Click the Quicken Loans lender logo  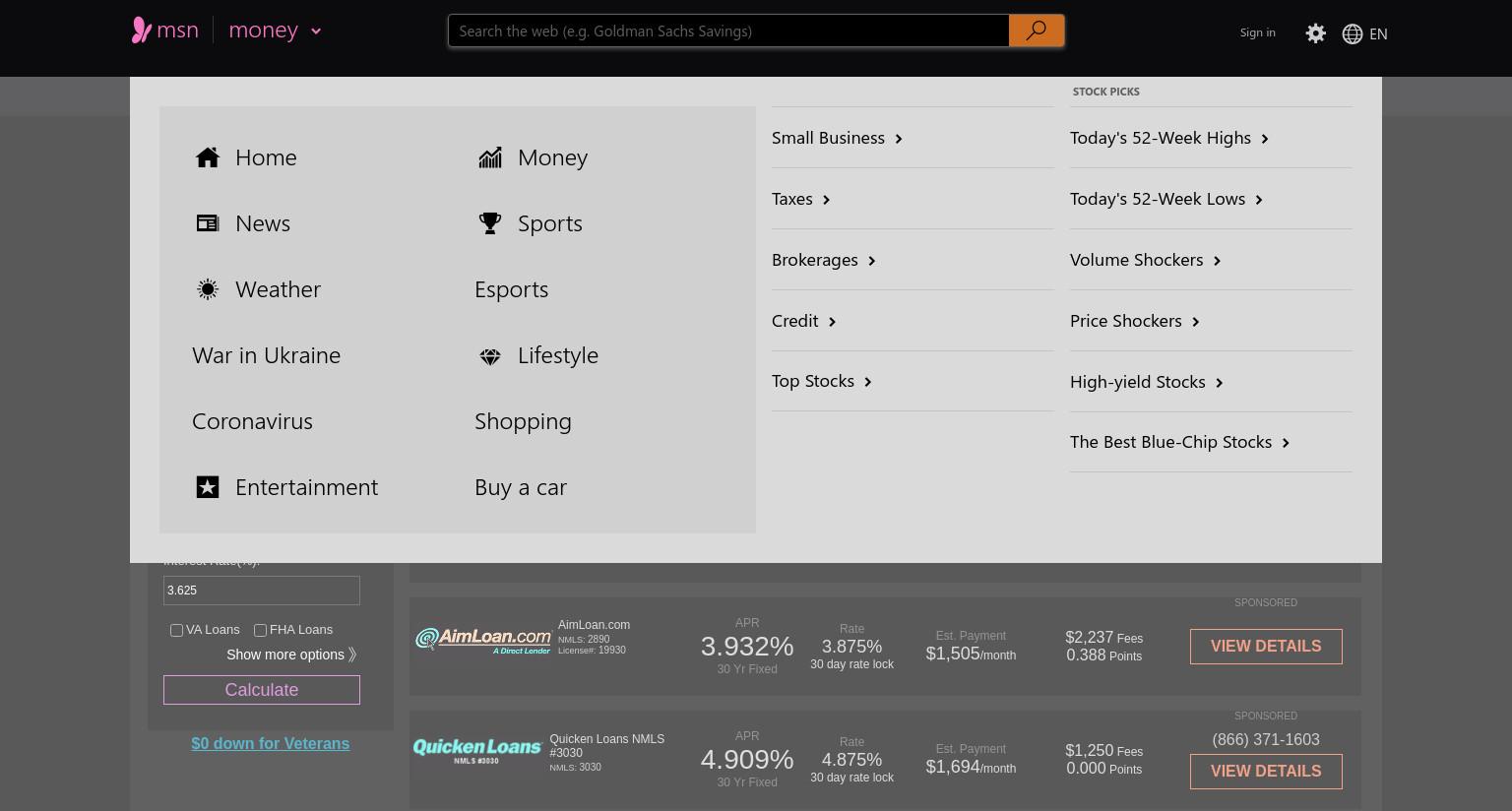coord(477,751)
